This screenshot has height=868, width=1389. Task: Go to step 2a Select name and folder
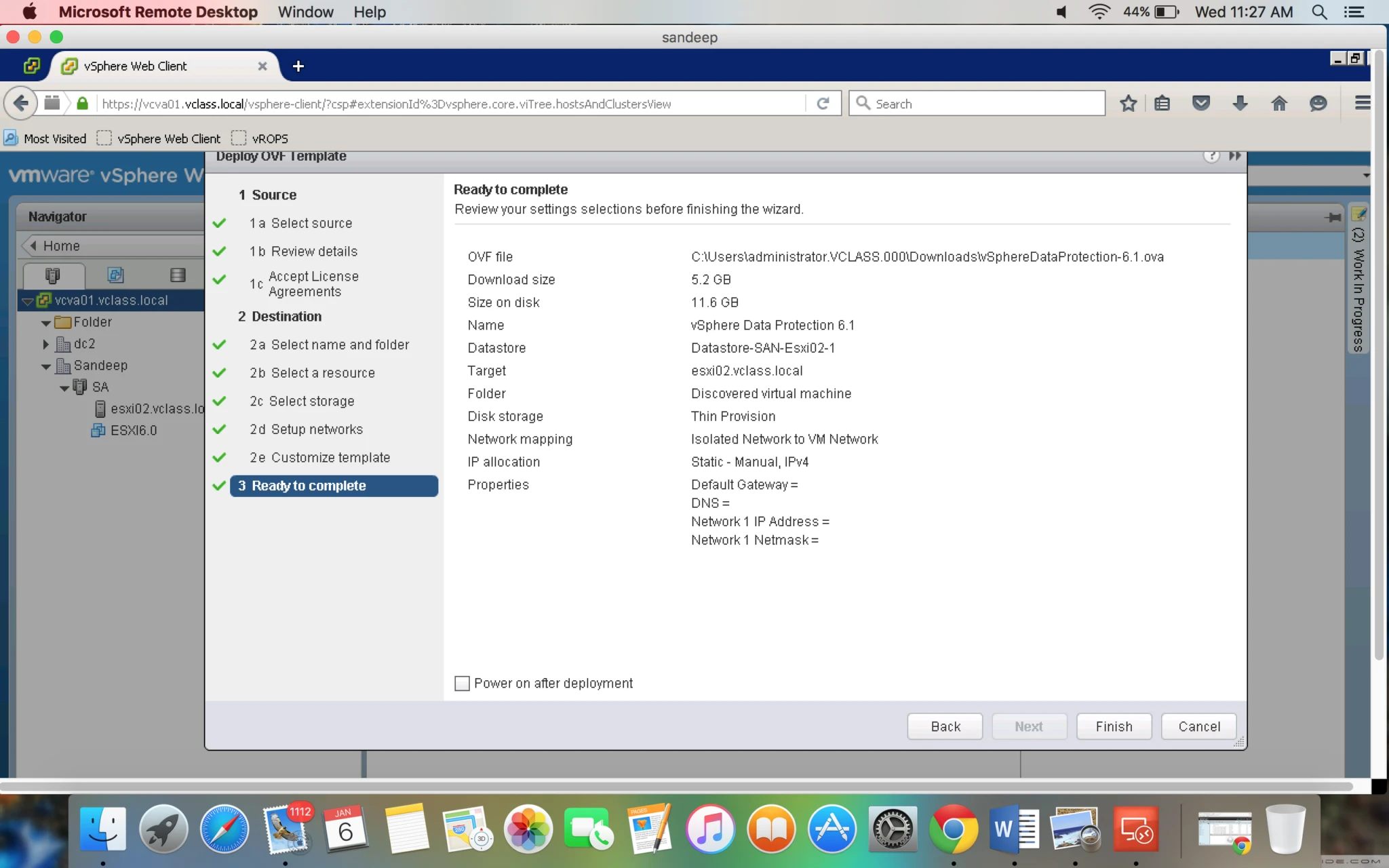(x=329, y=344)
